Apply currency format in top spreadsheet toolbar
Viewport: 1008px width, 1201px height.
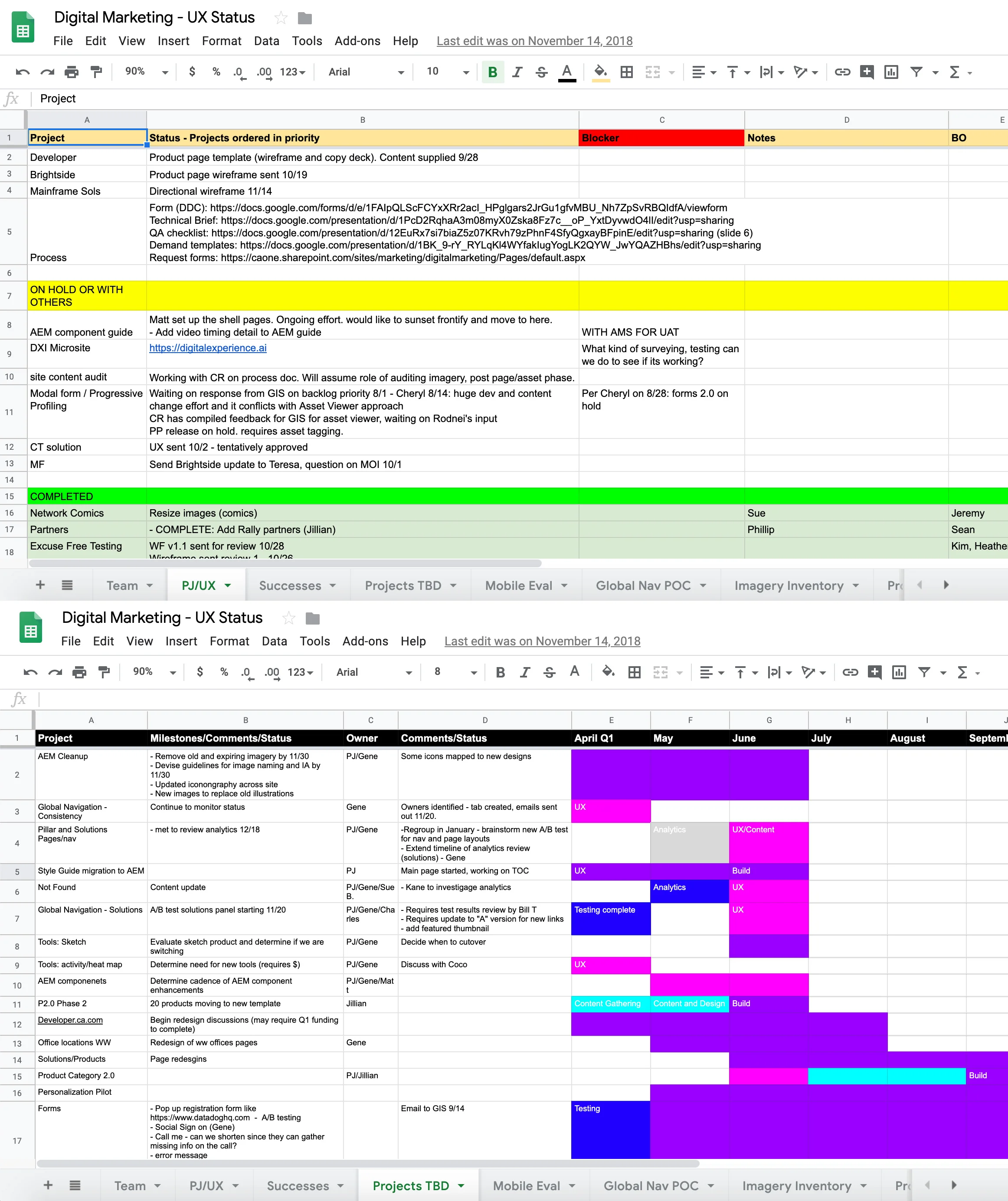(x=192, y=72)
